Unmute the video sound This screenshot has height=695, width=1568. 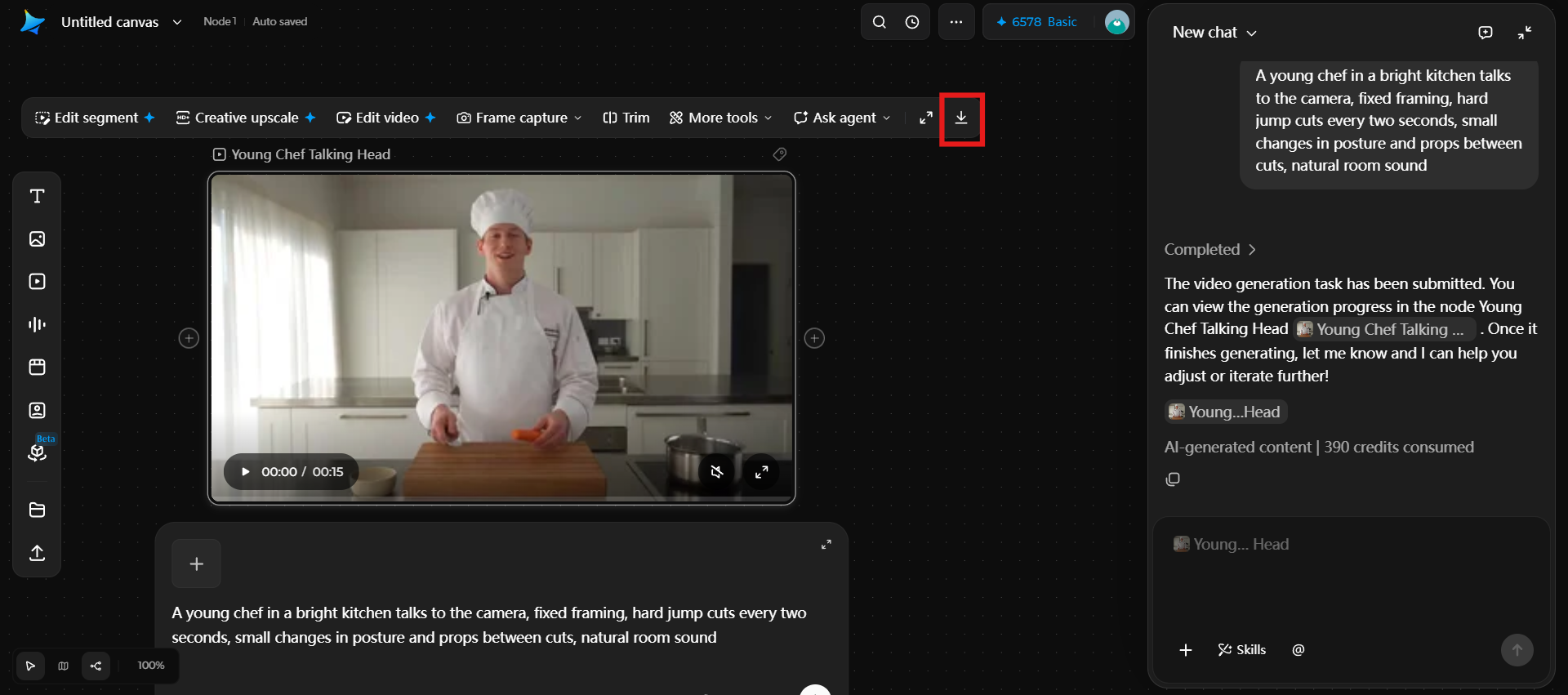717,471
